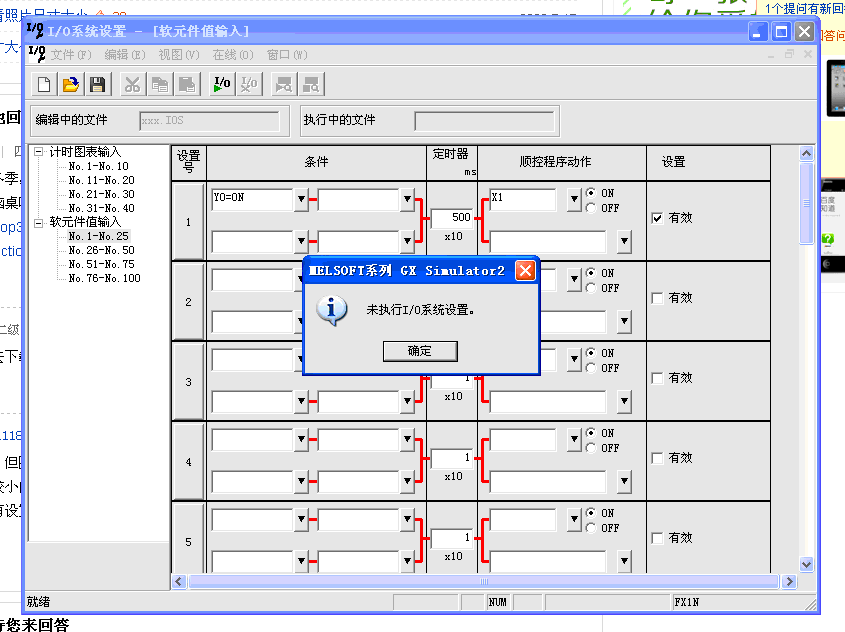Collapse the 计时图表输入 tree node

39,152
